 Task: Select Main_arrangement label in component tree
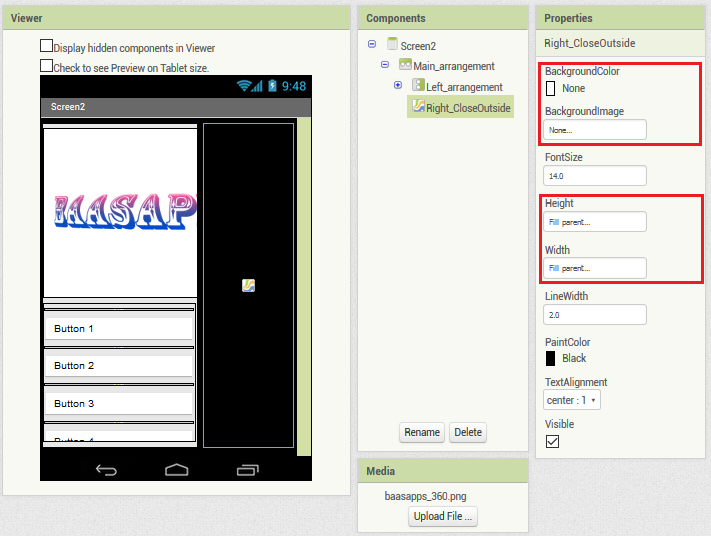click(x=454, y=66)
